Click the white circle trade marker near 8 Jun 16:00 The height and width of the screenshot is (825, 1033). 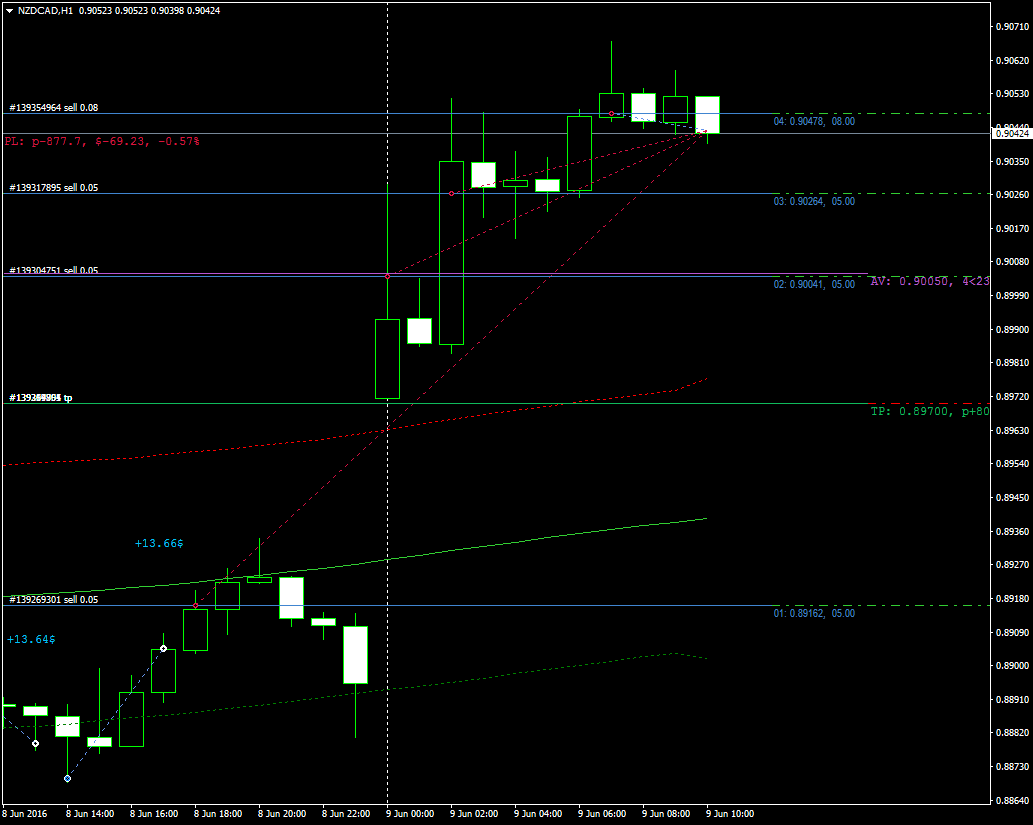[x=163, y=648]
